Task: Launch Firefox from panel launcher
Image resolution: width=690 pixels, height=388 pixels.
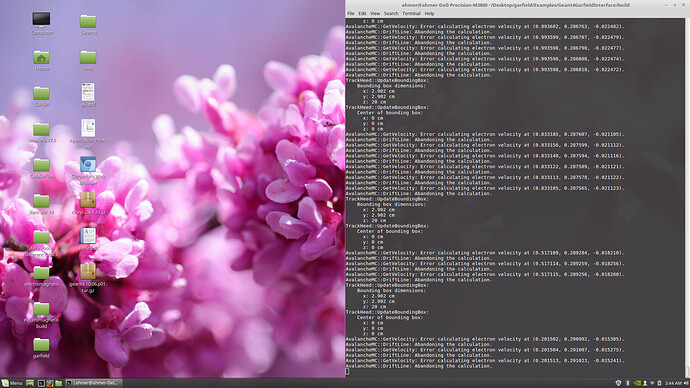Action: point(50,383)
